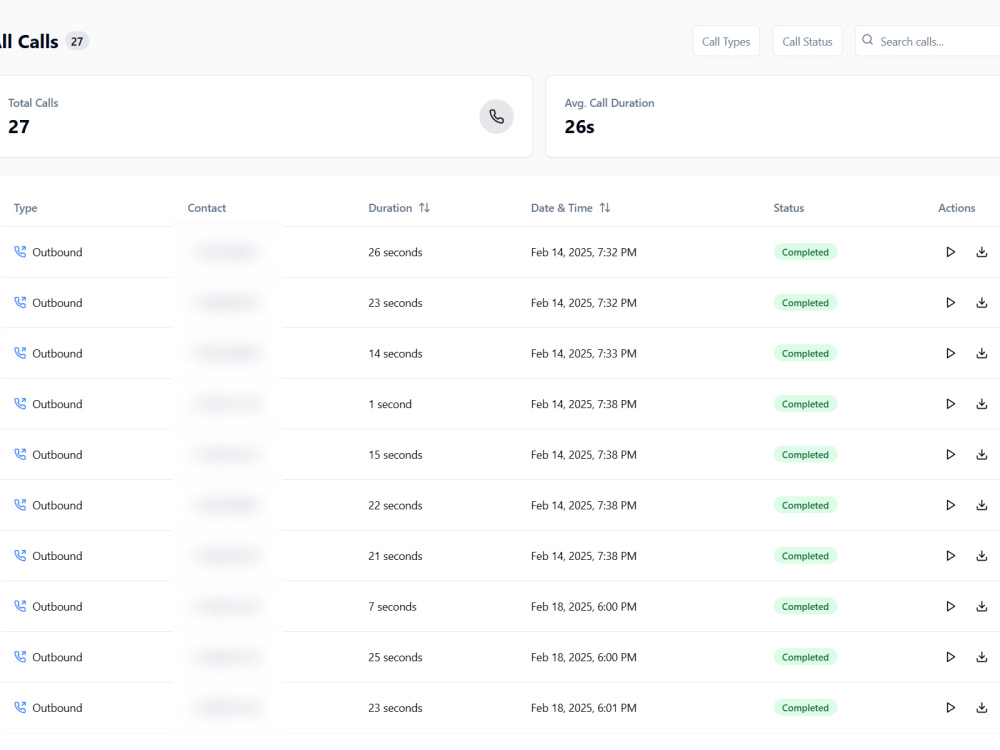
Task: Click the Completed badge in the 25 seconds row
Action: click(805, 657)
